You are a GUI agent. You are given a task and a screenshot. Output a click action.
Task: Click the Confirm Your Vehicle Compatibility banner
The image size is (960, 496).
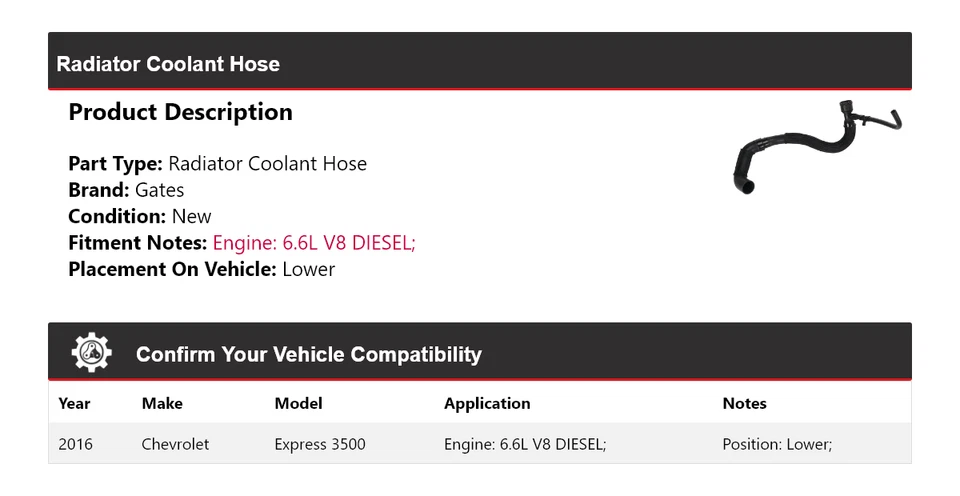[x=308, y=354]
